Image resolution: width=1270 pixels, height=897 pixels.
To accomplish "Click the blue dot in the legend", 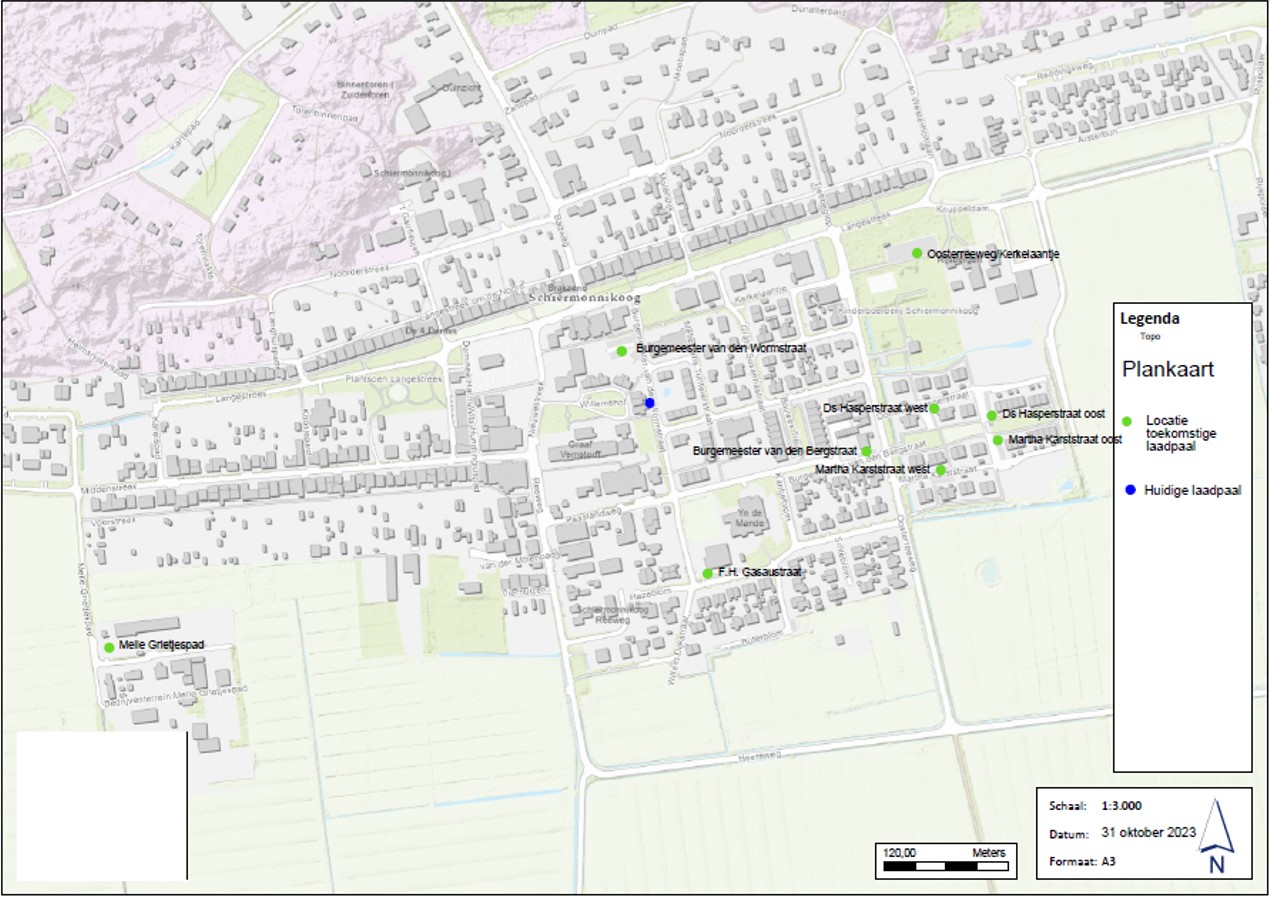I will click(1129, 489).
